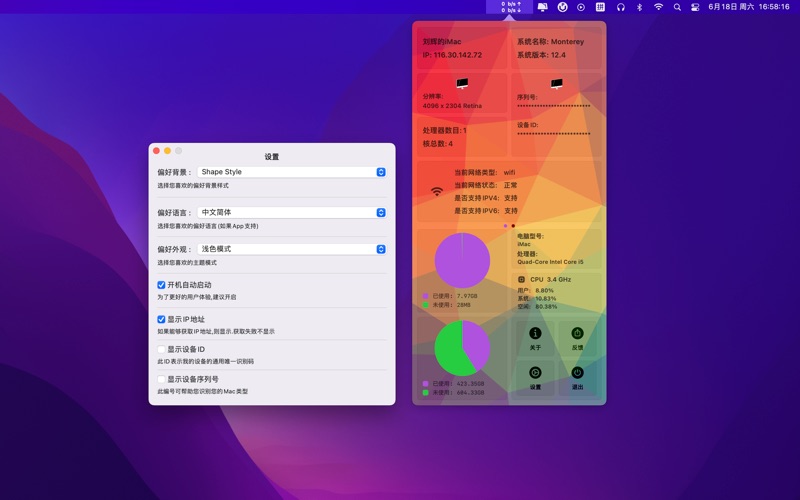Screen dimensions: 800x500
Task: Uncheck the 显示IP地址 checkbox
Action: pos(161,320)
